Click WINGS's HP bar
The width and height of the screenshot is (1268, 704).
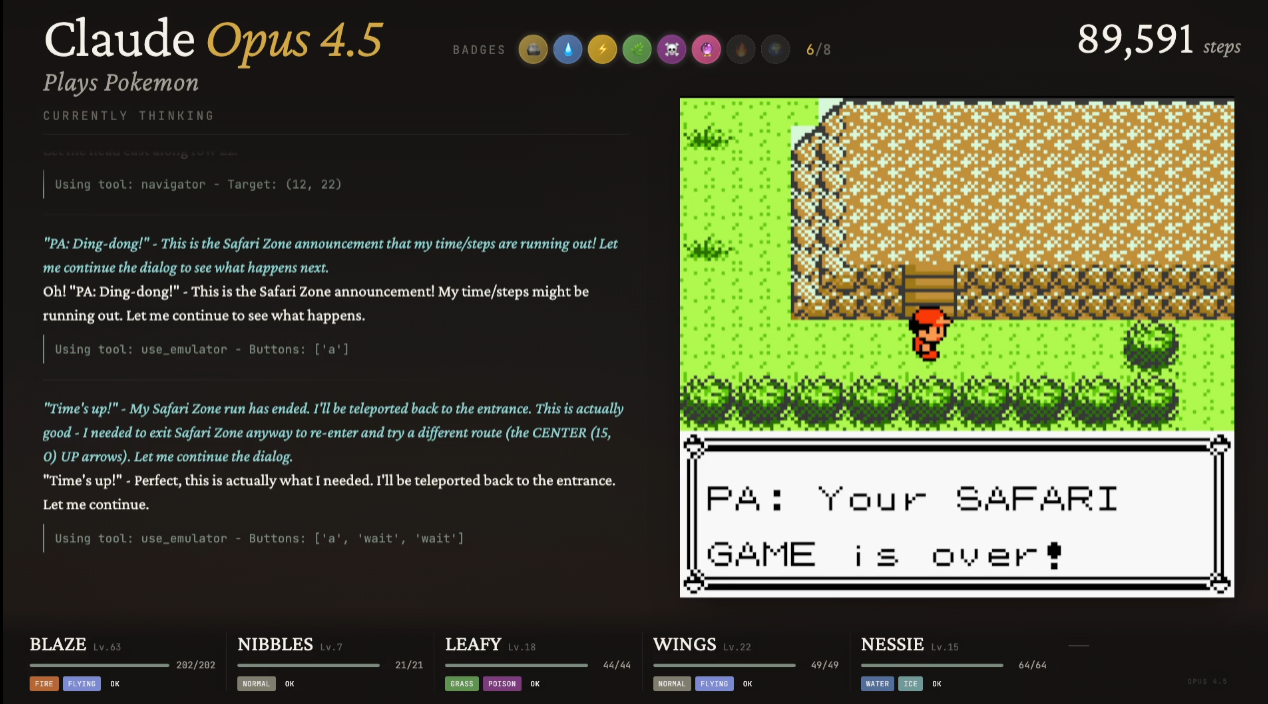(724, 665)
